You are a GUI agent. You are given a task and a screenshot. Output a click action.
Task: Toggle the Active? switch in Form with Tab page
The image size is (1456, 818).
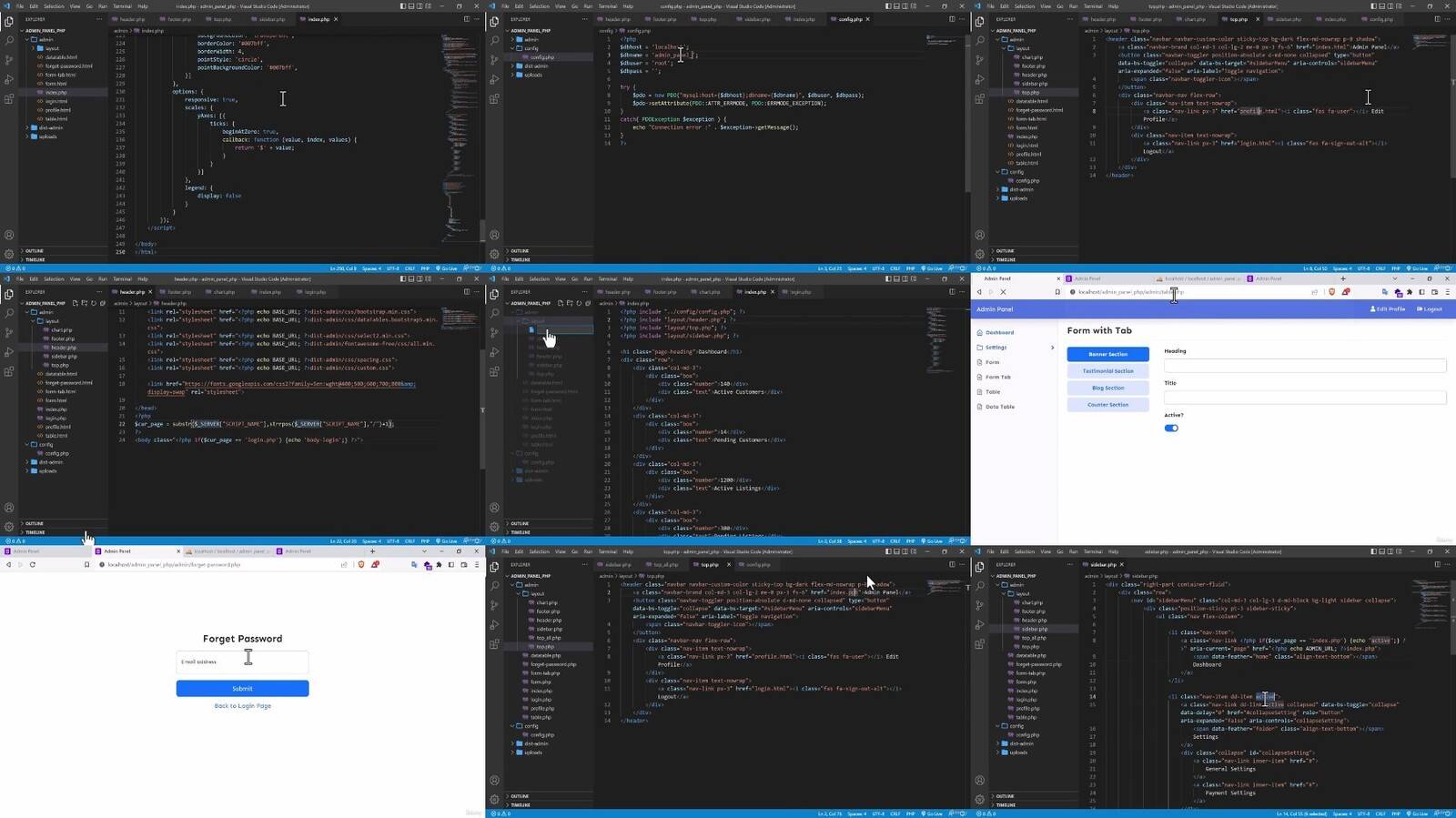tap(1171, 428)
